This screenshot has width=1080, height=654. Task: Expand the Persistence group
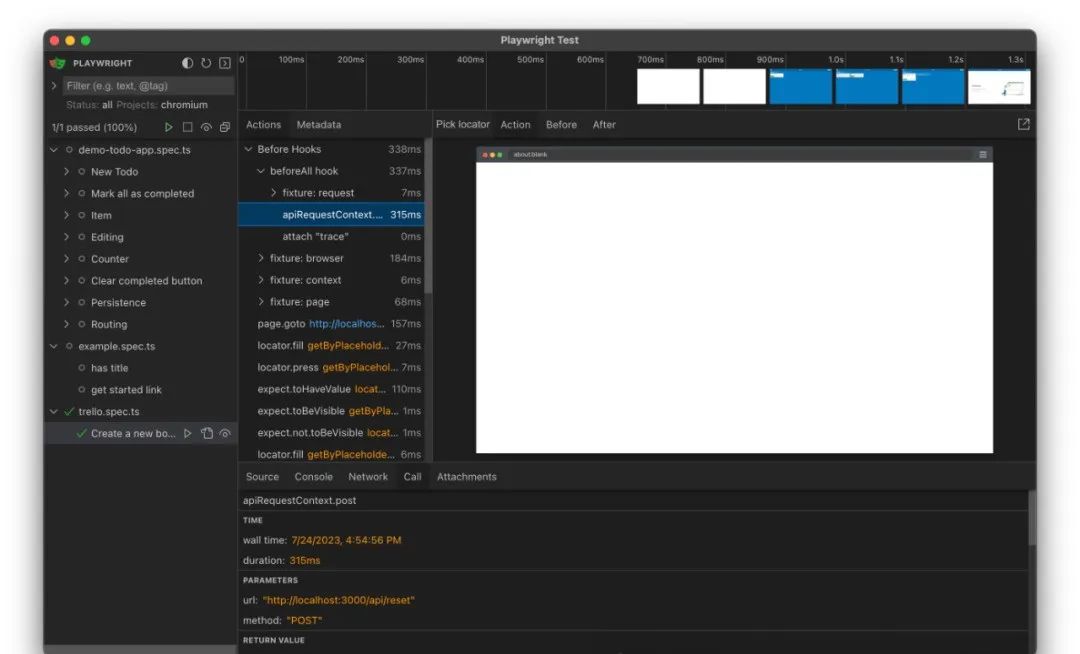[x=66, y=302]
